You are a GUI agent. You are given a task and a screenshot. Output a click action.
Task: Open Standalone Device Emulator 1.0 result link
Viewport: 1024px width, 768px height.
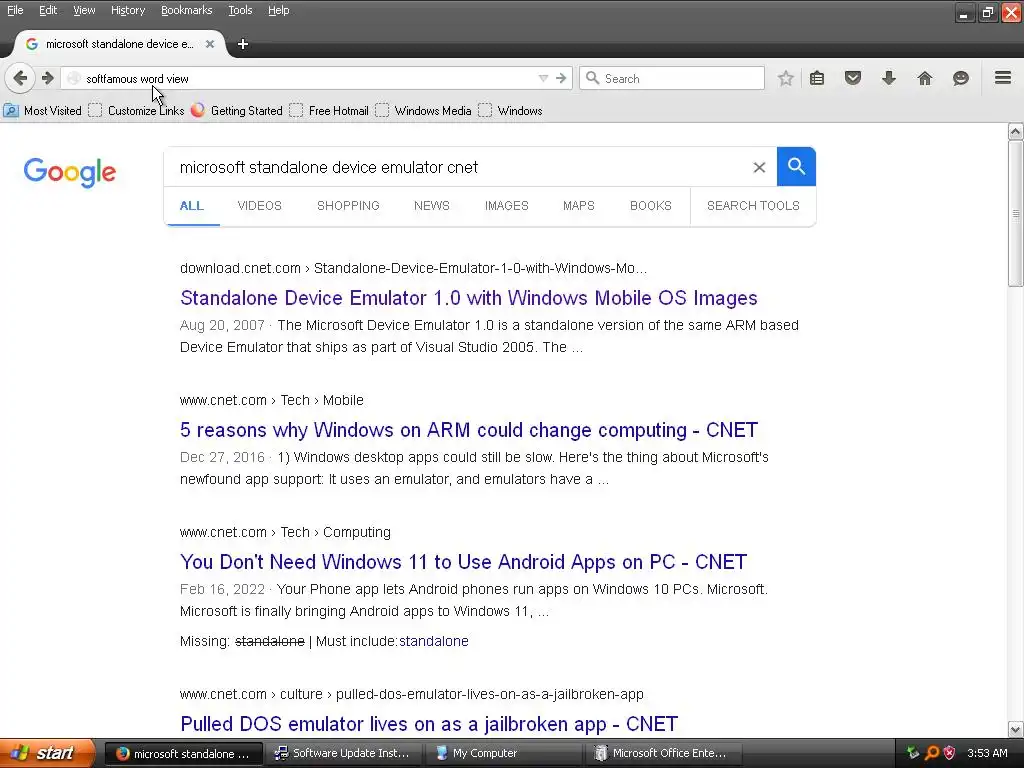[468, 298]
